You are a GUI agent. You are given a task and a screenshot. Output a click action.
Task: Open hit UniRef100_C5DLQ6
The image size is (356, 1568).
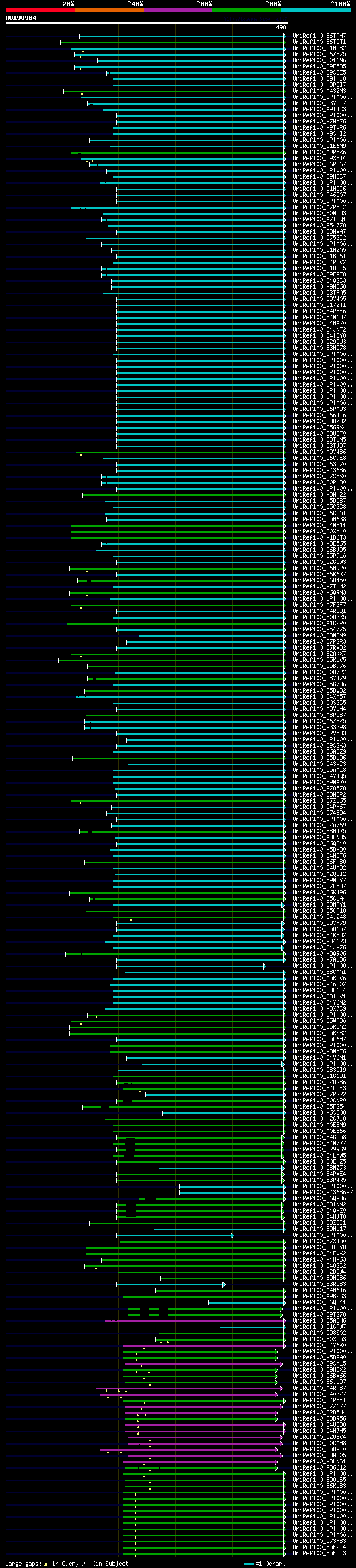pyautogui.click(x=319, y=758)
